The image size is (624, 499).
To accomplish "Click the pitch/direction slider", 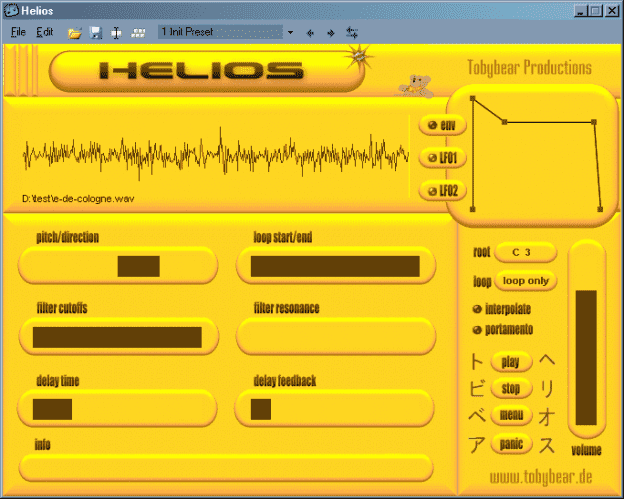I will pyautogui.click(x=118, y=266).
